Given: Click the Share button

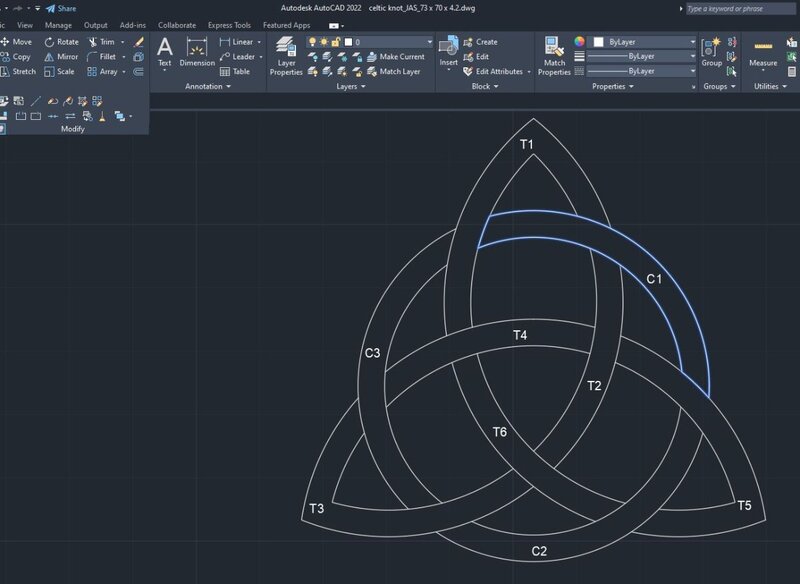Looking at the screenshot, I should point(61,8).
